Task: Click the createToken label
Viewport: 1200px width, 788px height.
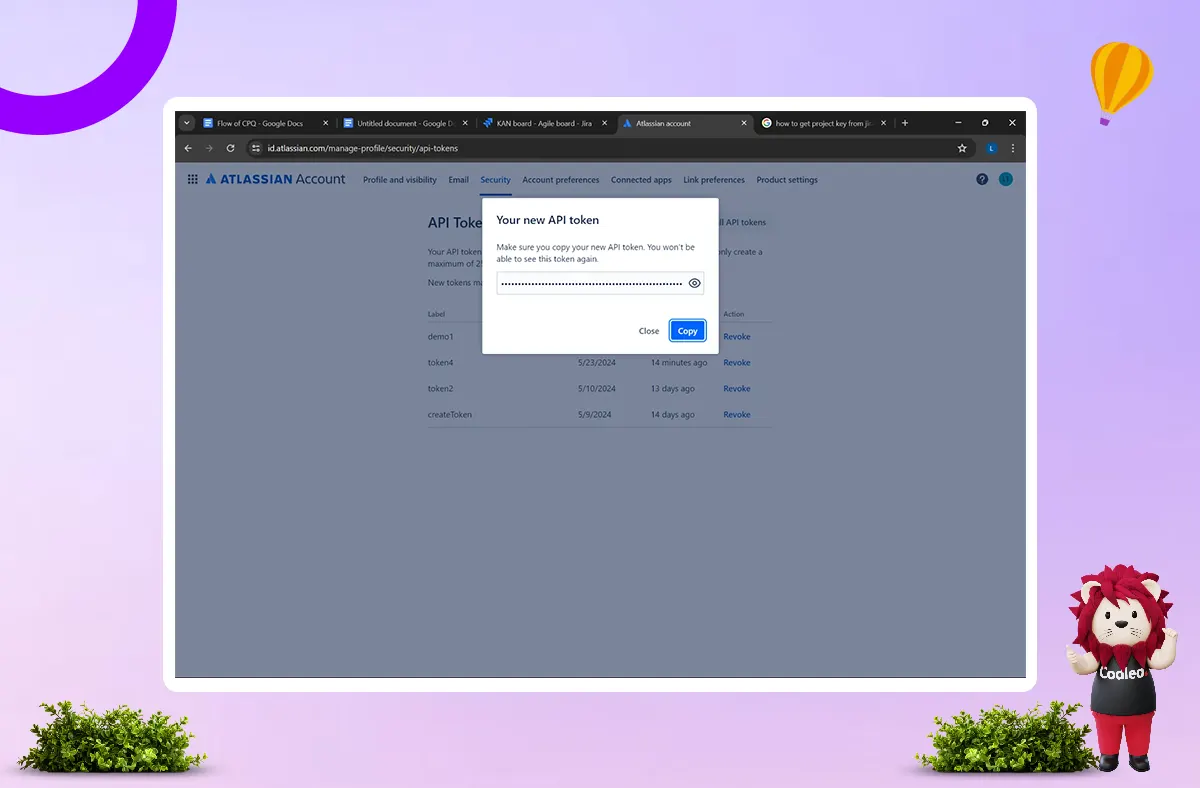Action: 450,415
